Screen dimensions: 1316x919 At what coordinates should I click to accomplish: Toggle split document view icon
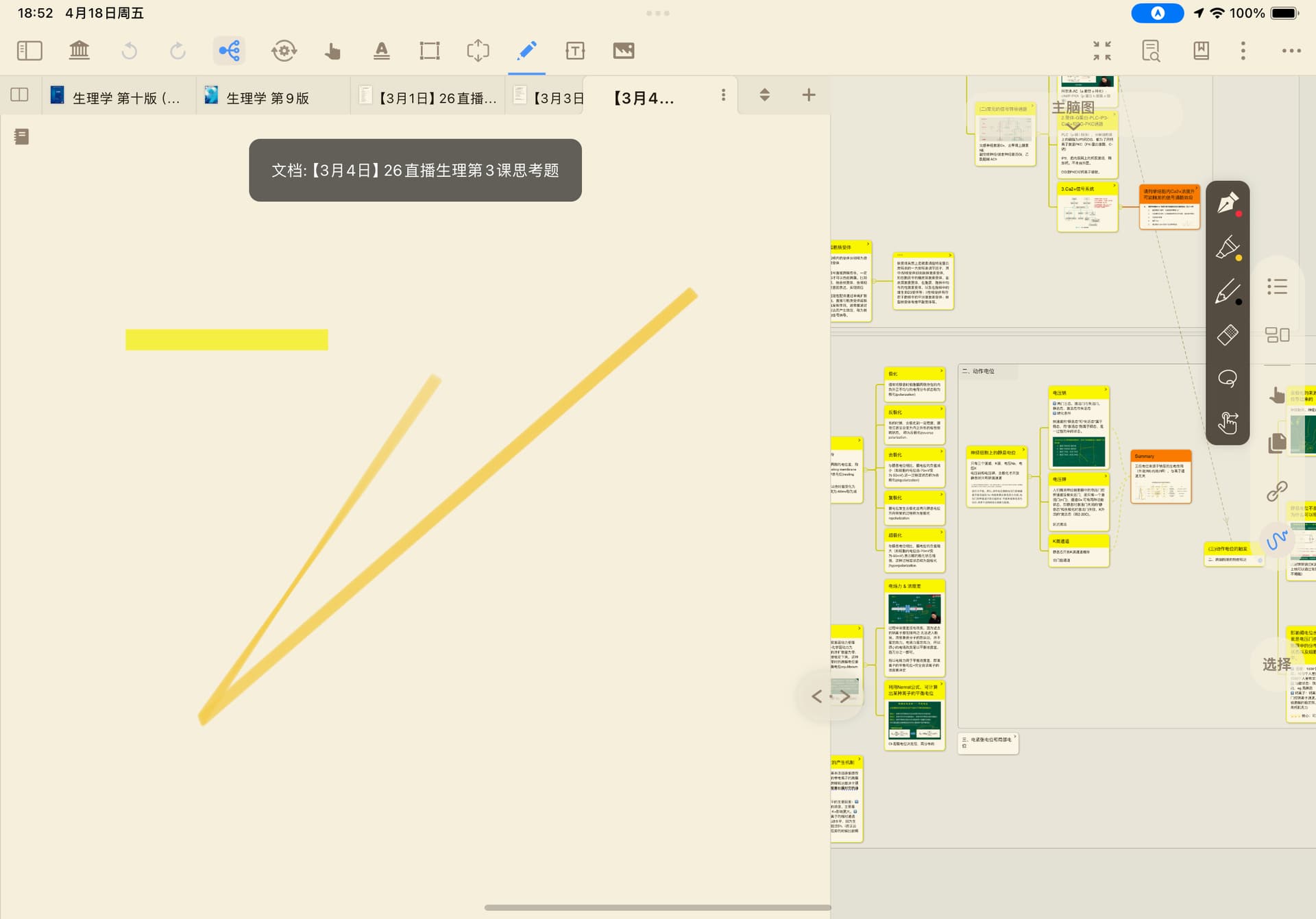click(x=20, y=95)
